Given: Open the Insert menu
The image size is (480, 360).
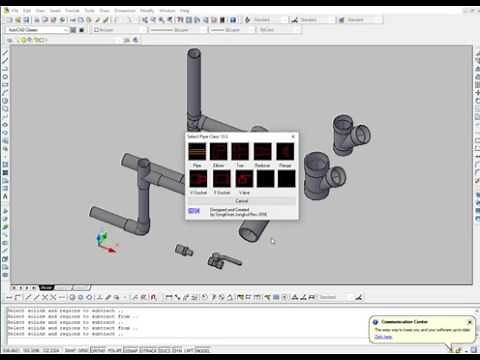Looking at the screenshot, I should tap(55, 11).
